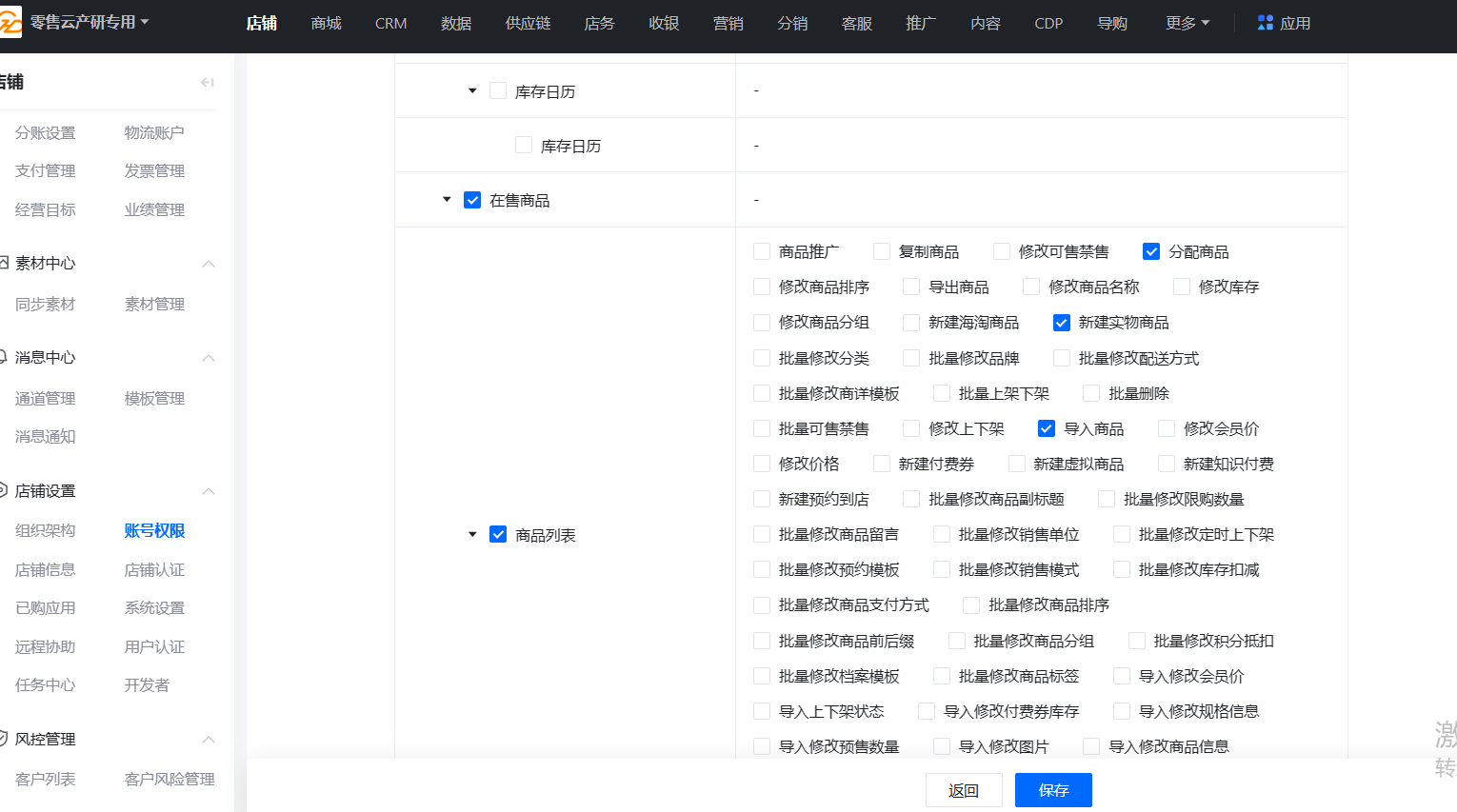Go to the 供应链 top menu

coord(528,23)
